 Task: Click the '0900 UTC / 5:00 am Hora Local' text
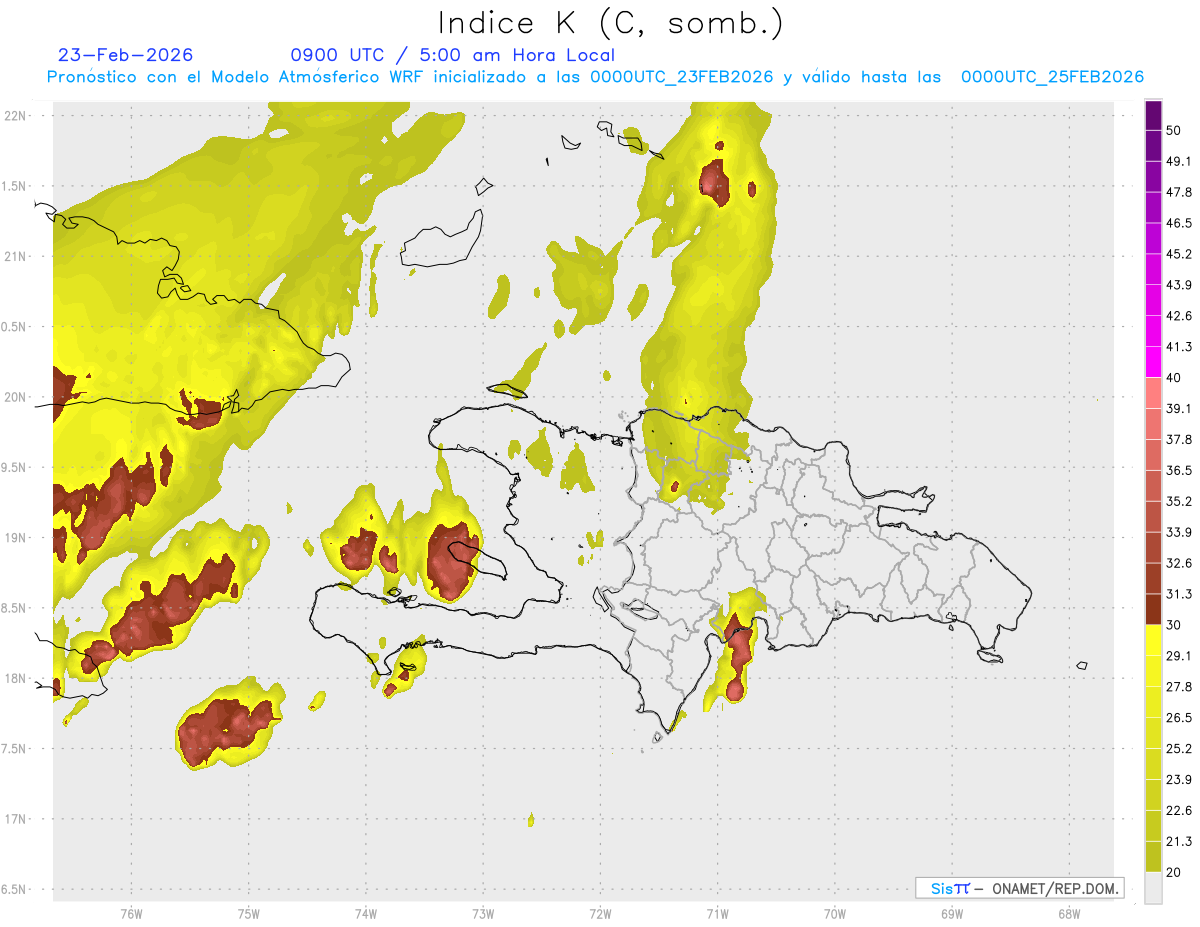coord(452,55)
